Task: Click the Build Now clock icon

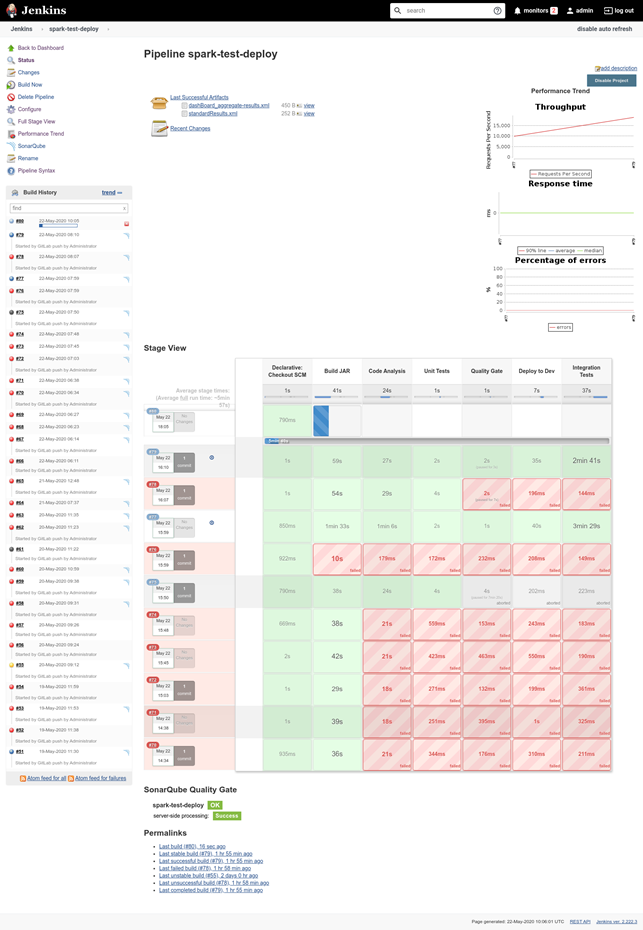Action: pos(11,85)
